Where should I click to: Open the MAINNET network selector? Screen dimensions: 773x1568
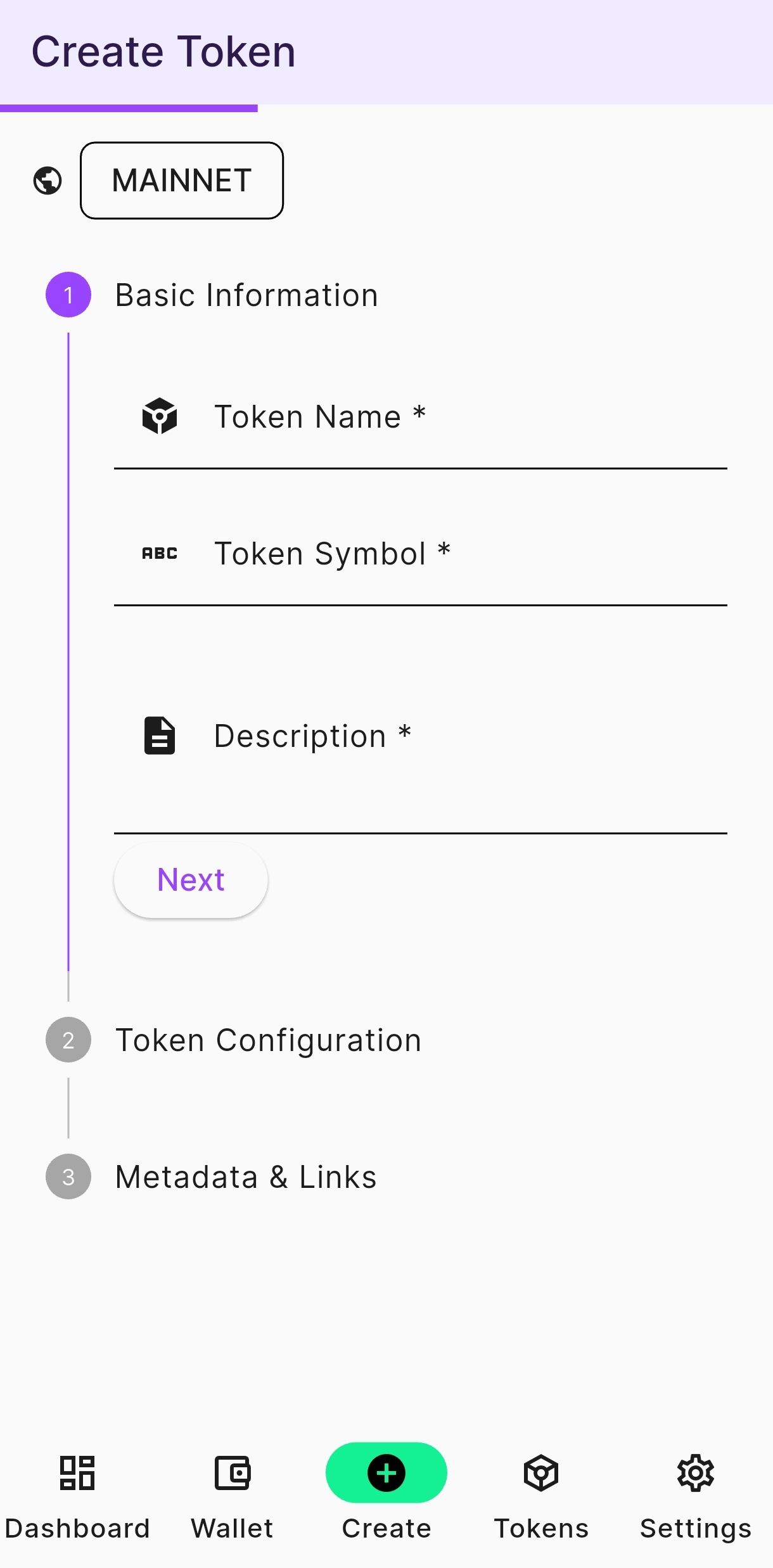(182, 181)
